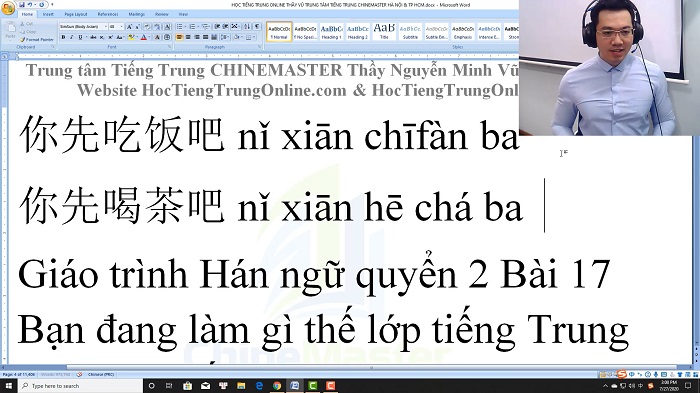Open the Line Spacing dropdown
Image resolution: width=700 pixels, height=393 pixels.
pos(225,37)
